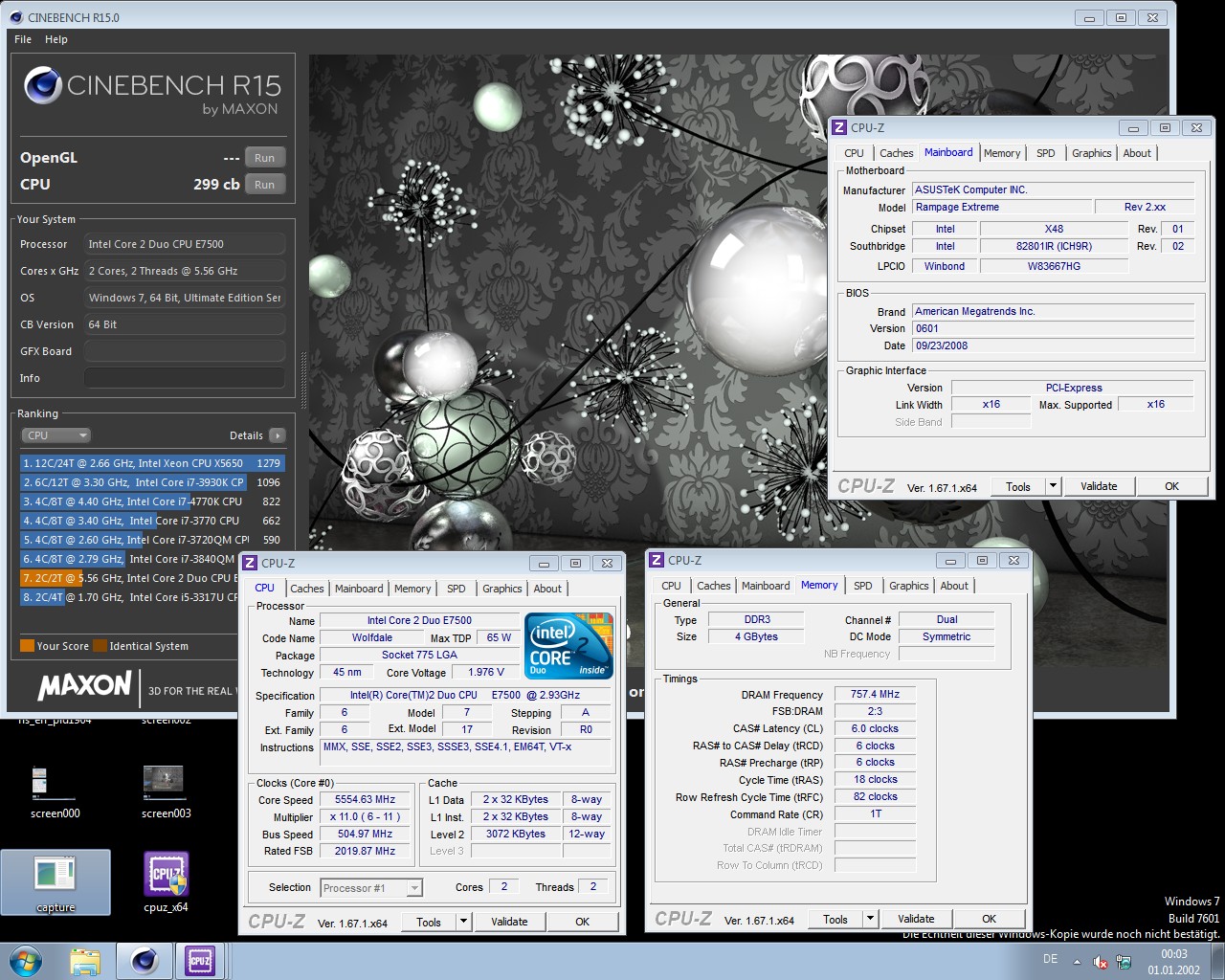Click the ranking Details arrow button

click(278, 435)
